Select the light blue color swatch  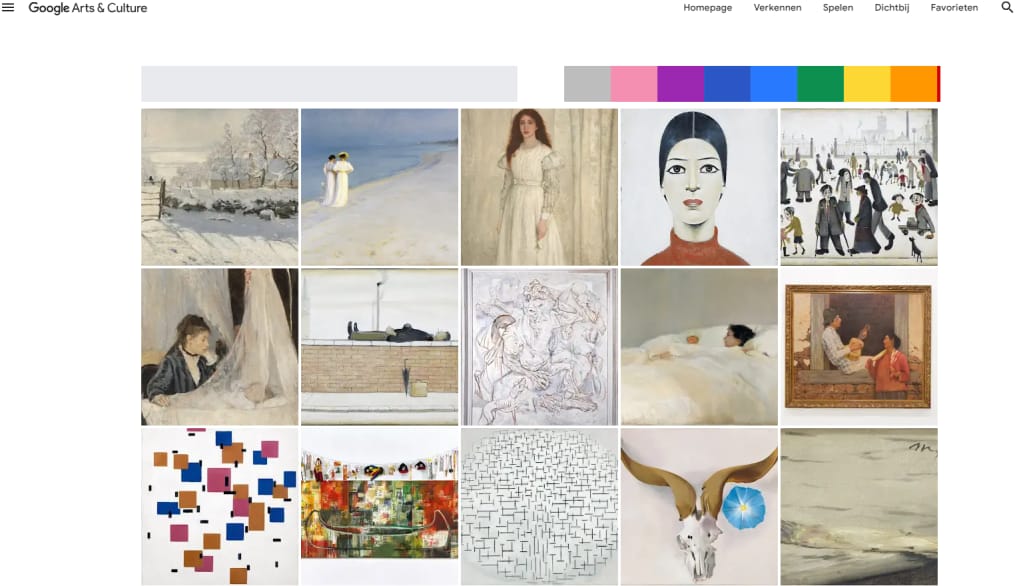coord(774,84)
